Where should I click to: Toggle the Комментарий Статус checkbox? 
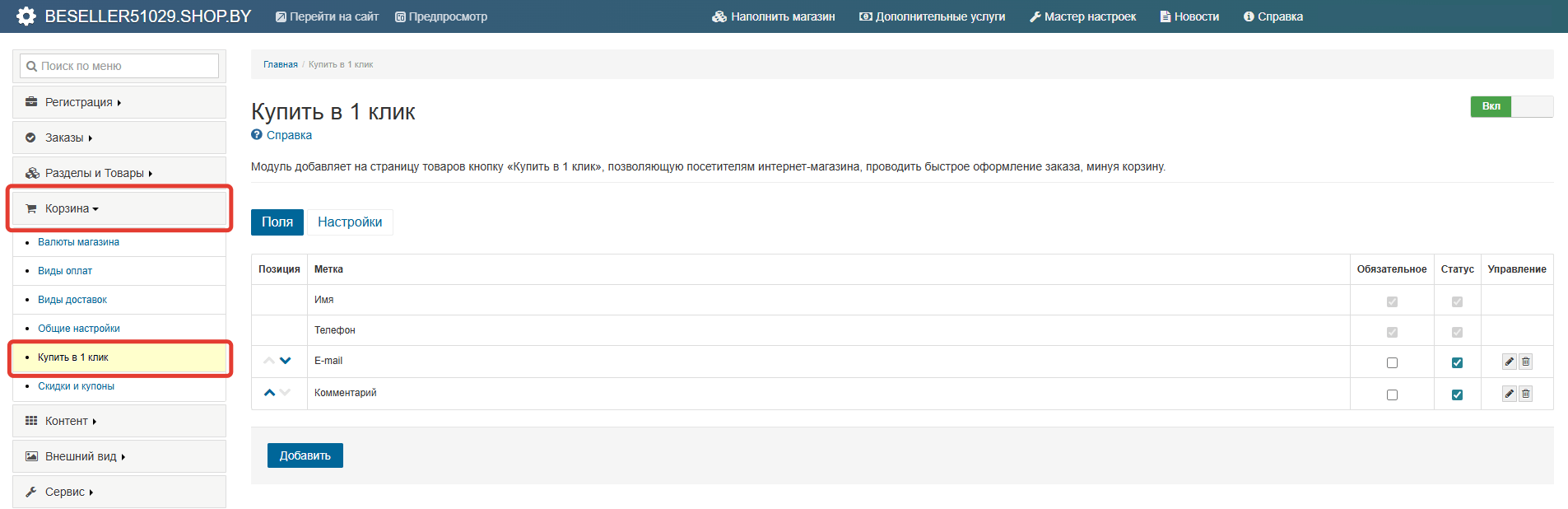[1457, 395]
